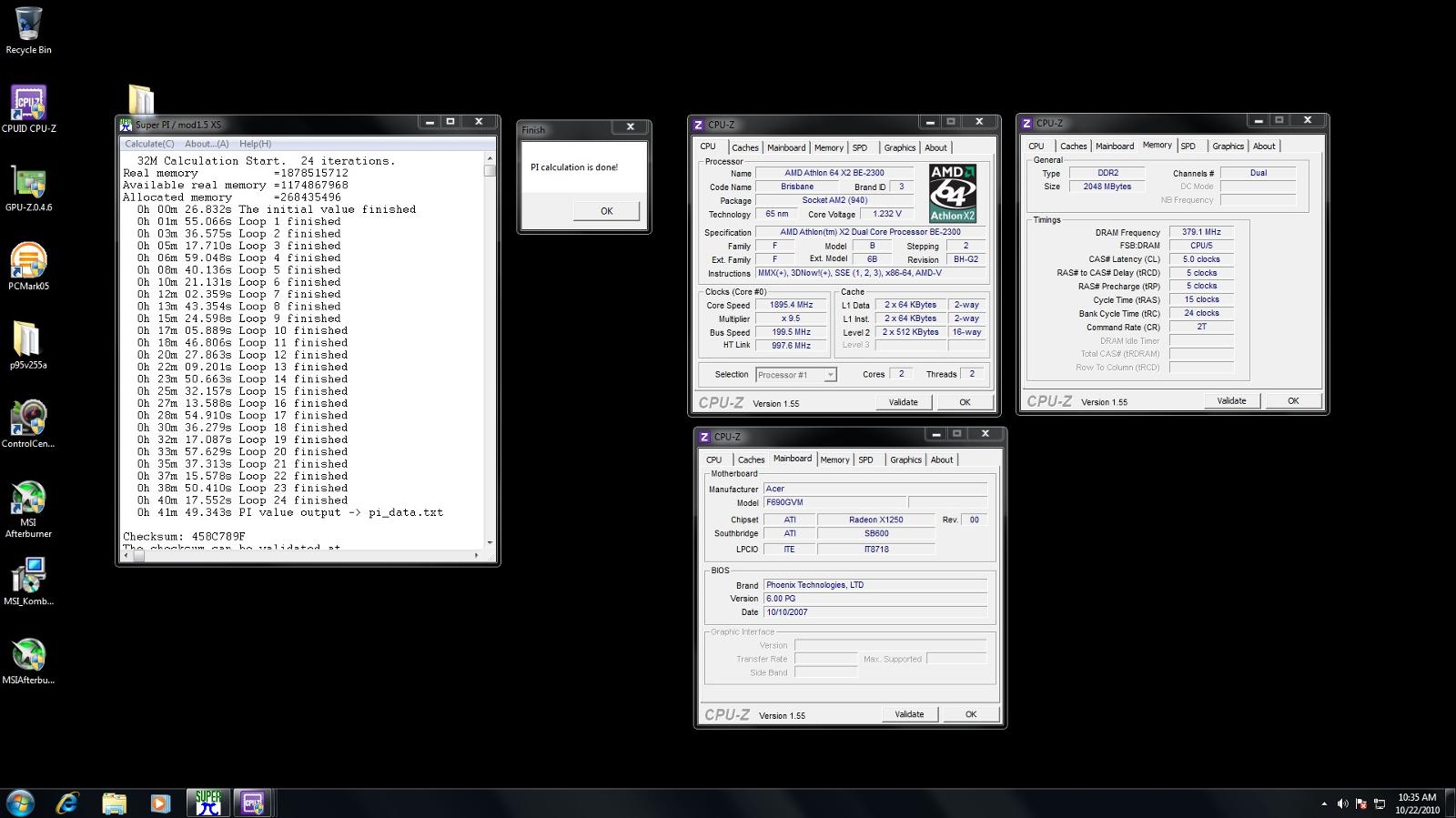This screenshot has height=818, width=1456.
Task: Open GPU-Z.0.4.6 desktop icon
Action: pyautogui.click(x=28, y=187)
